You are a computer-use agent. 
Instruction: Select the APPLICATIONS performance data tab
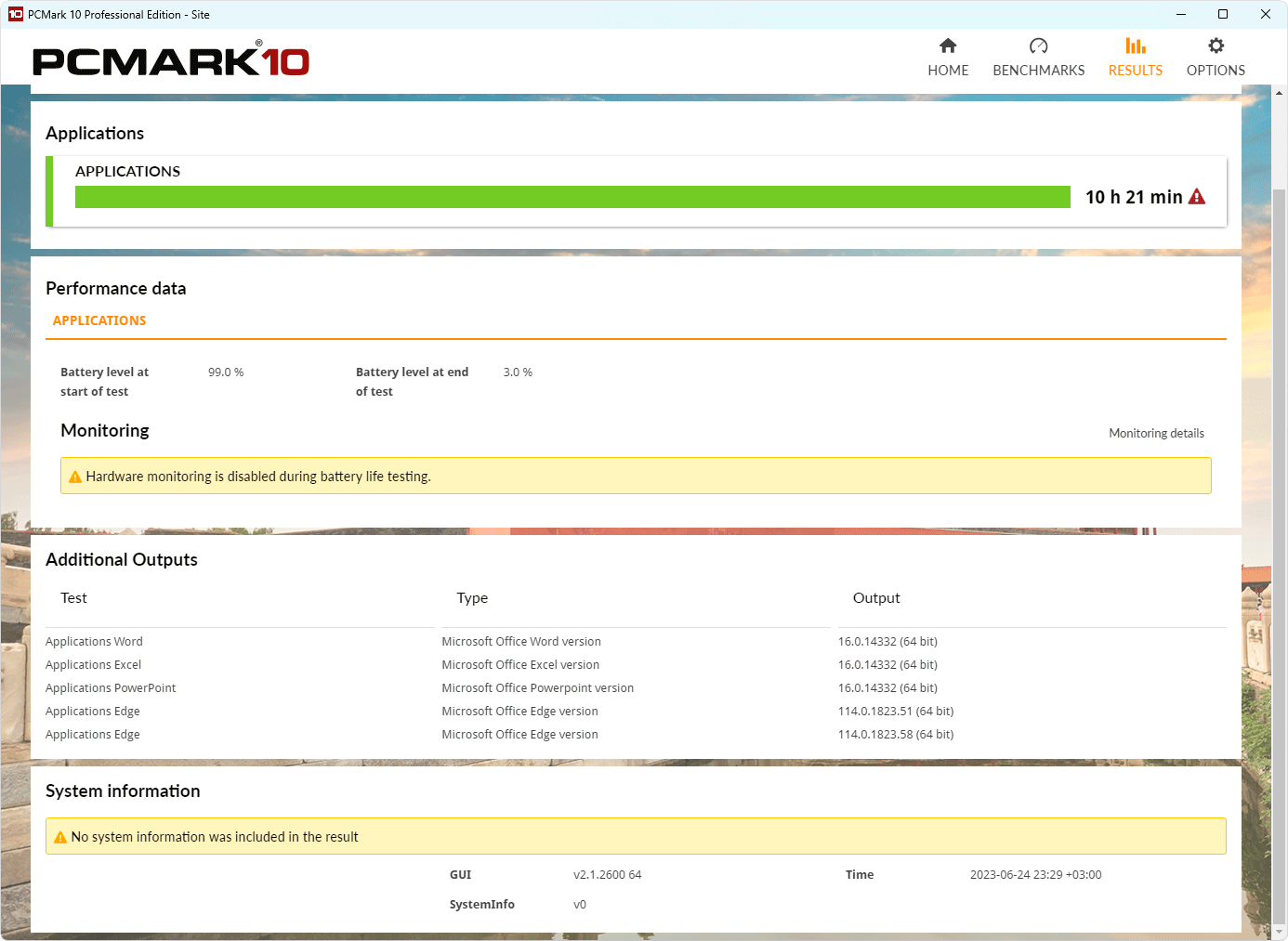click(x=99, y=320)
